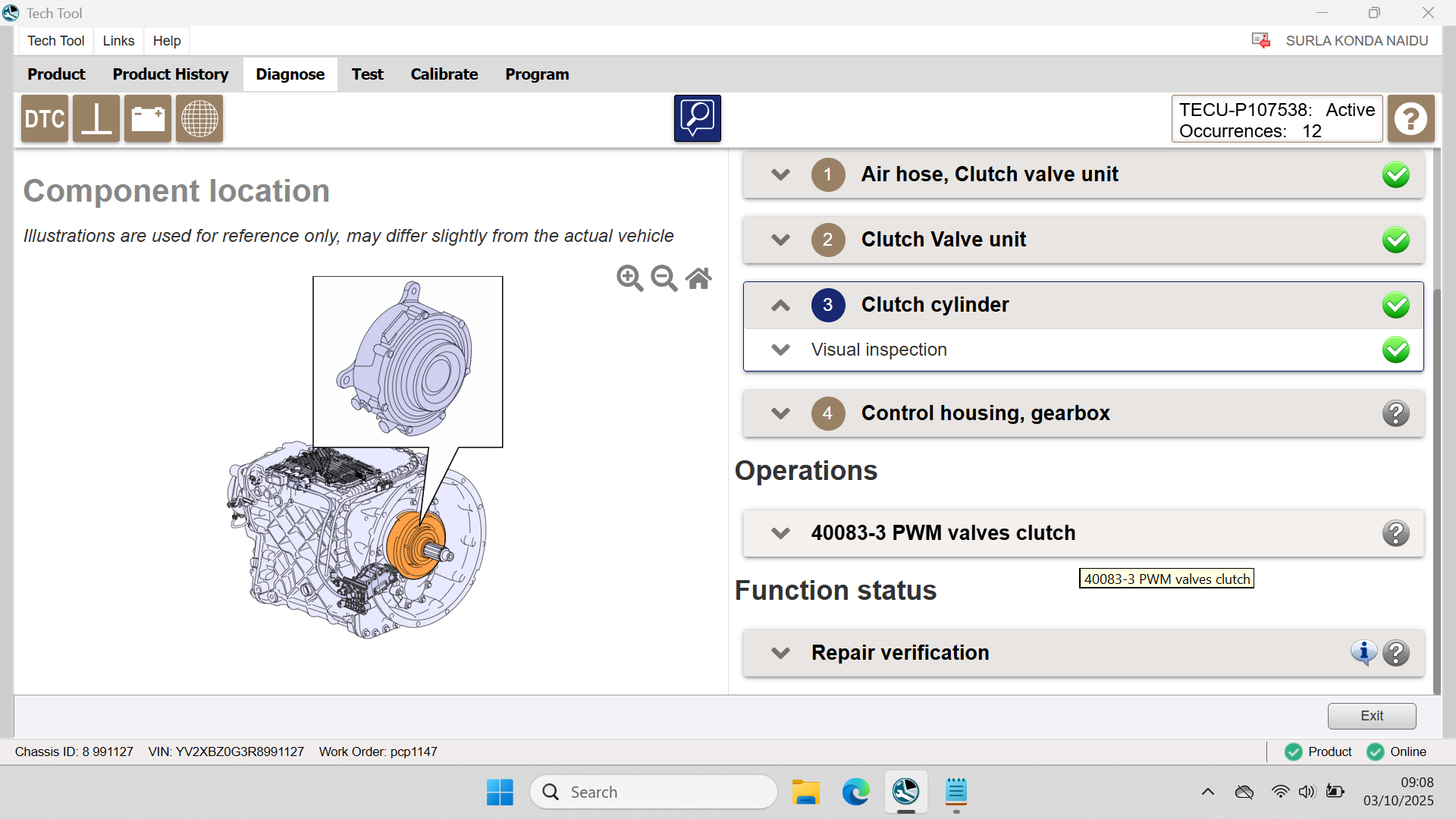Open the Help menu
The width and height of the screenshot is (1456, 819).
(167, 41)
